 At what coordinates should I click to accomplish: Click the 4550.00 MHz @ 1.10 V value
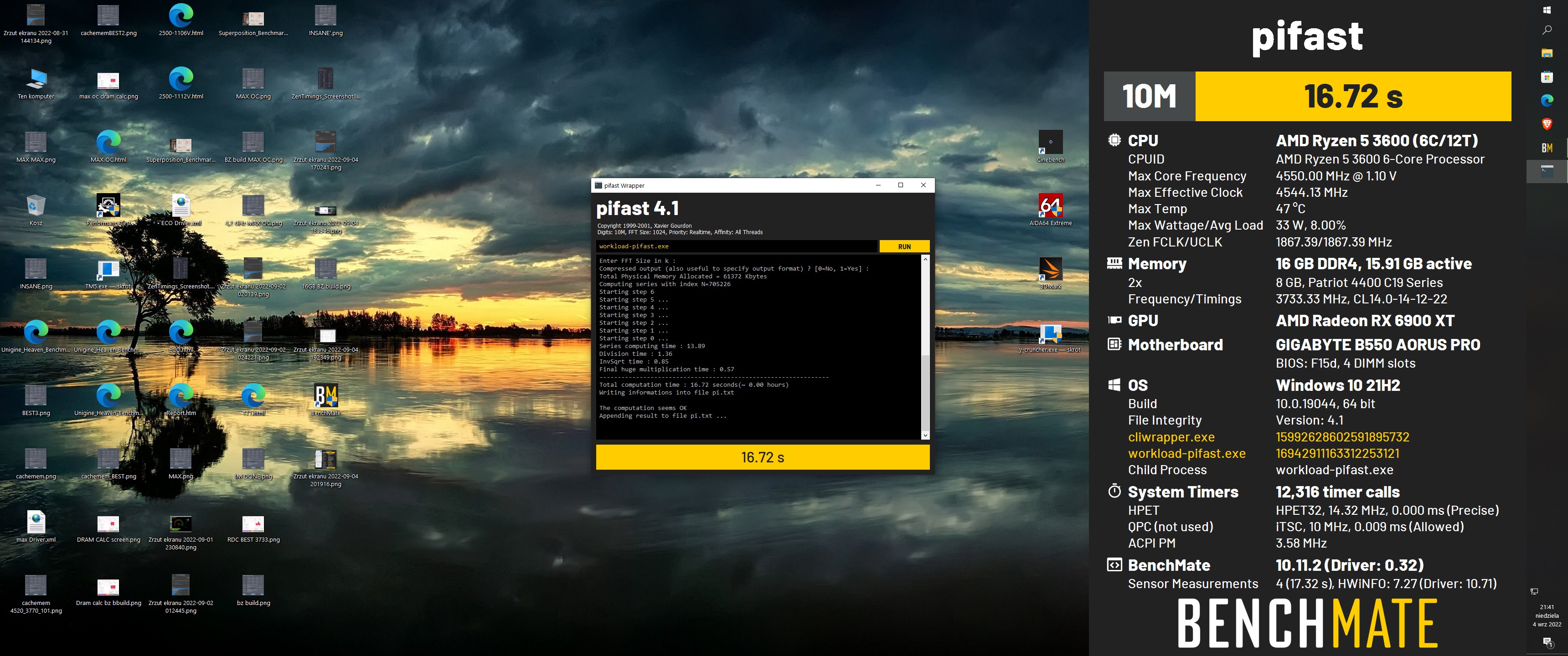click(x=1336, y=176)
